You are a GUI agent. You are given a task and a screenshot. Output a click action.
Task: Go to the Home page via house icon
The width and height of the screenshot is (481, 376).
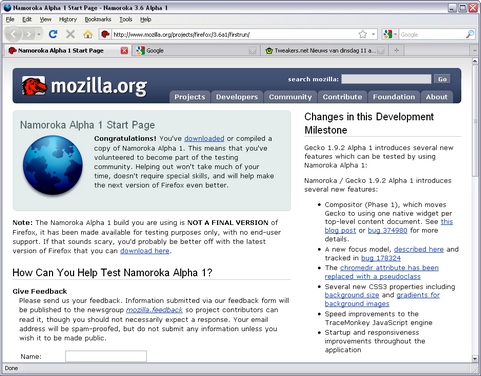pyautogui.click(x=88, y=34)
